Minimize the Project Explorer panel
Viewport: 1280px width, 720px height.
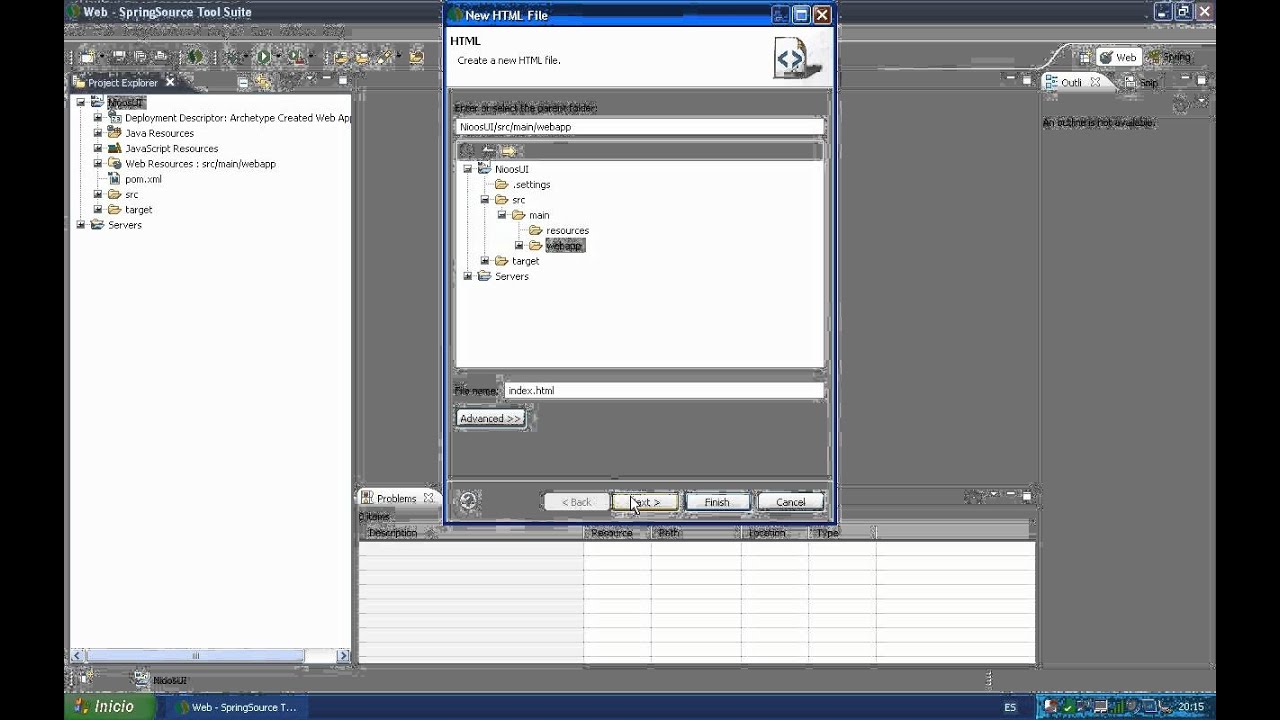click(327, 77)
